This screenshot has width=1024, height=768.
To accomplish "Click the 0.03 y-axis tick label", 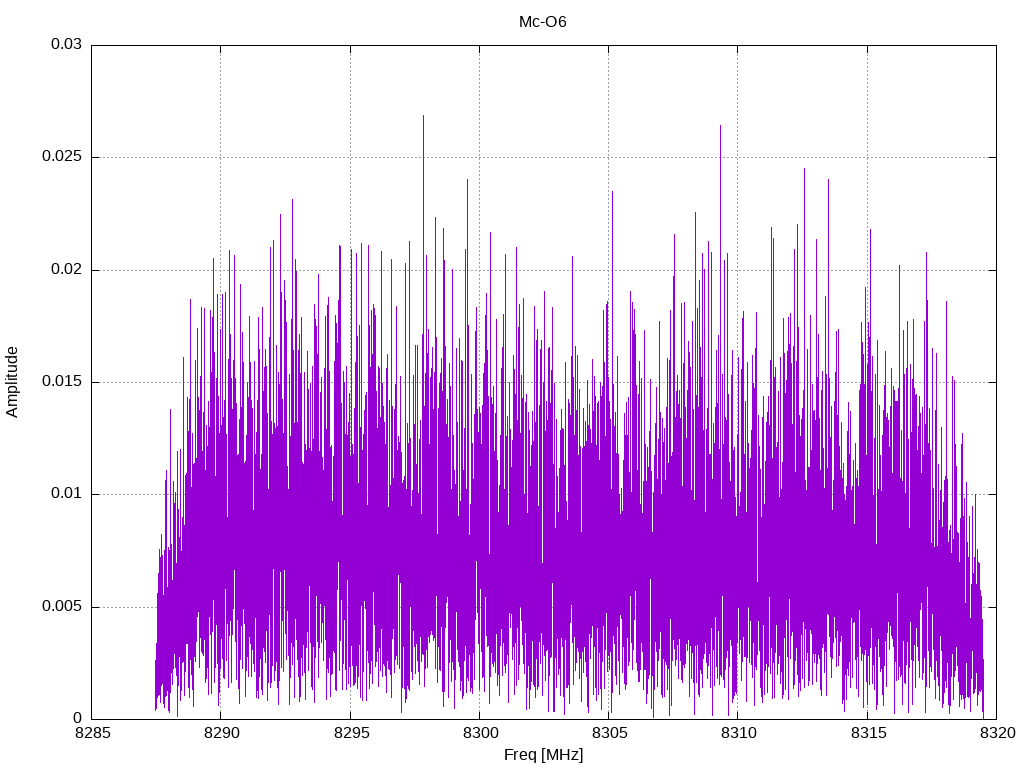I will click(67, 44).
